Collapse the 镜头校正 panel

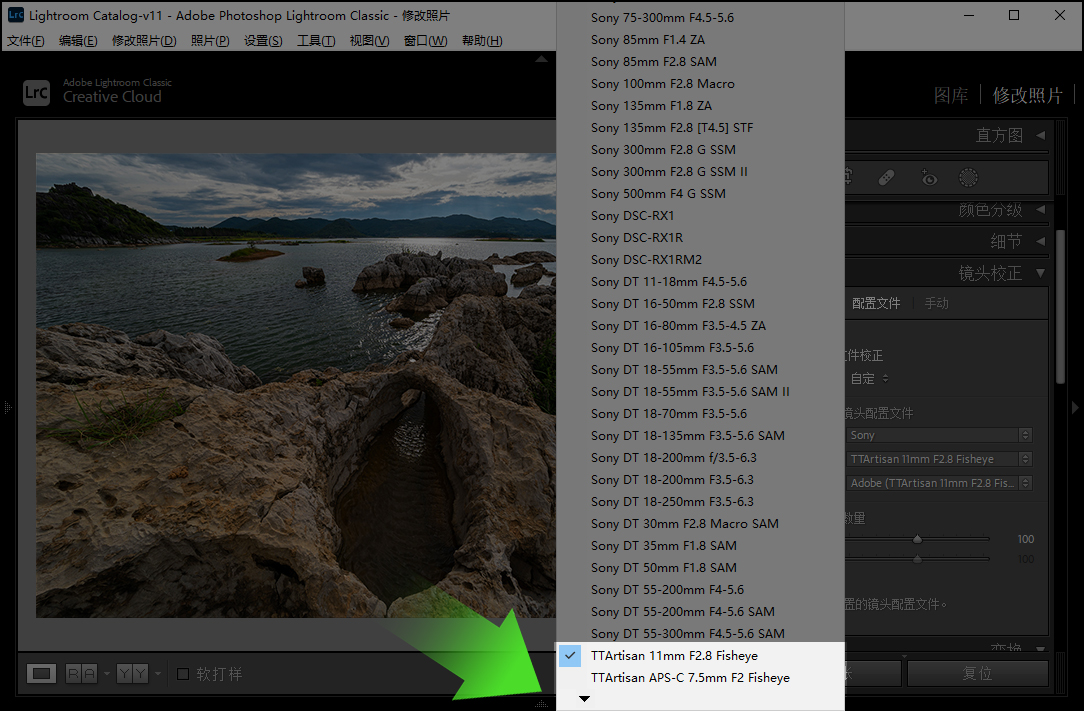(1040, 273)
